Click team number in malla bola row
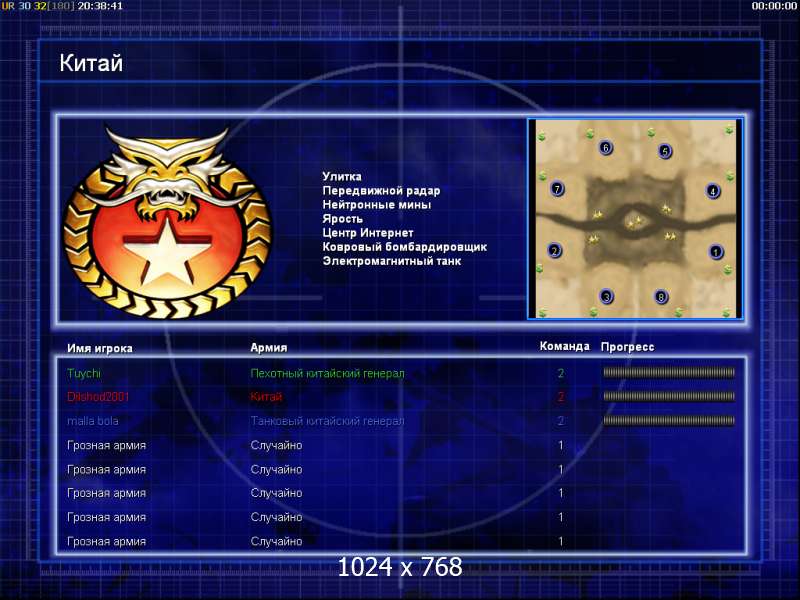Image resolution: width=800 pixels, height=600 pixels. [561, 421]
